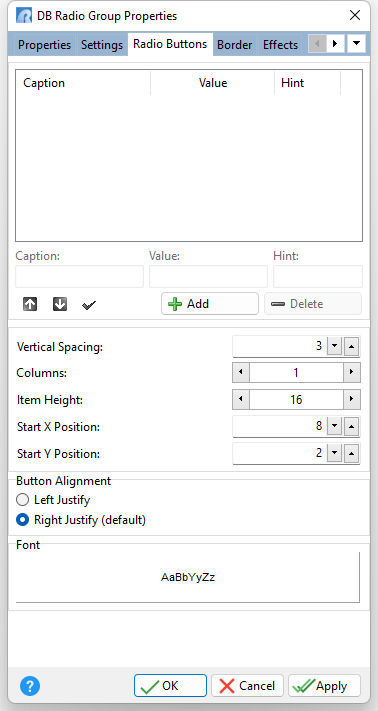The width and height of the screenshot is (378, 711).
Task: Select the Right Justify (default) option
Action: [x=81, y=520]
